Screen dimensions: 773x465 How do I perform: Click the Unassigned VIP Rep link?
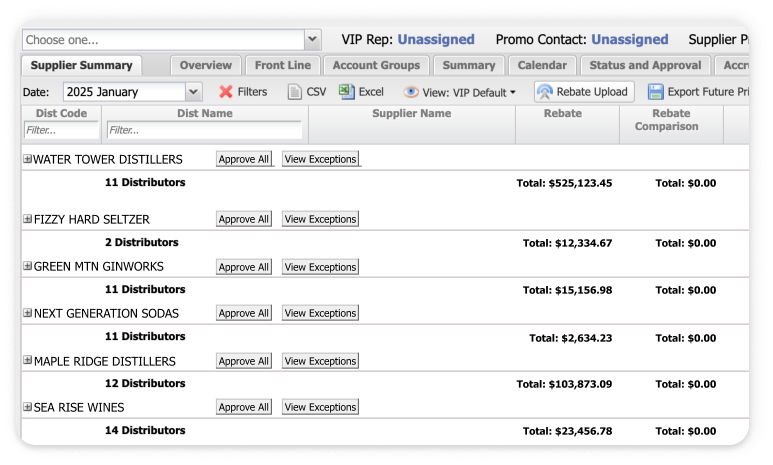pyautogui.click(x=435, y=40)
